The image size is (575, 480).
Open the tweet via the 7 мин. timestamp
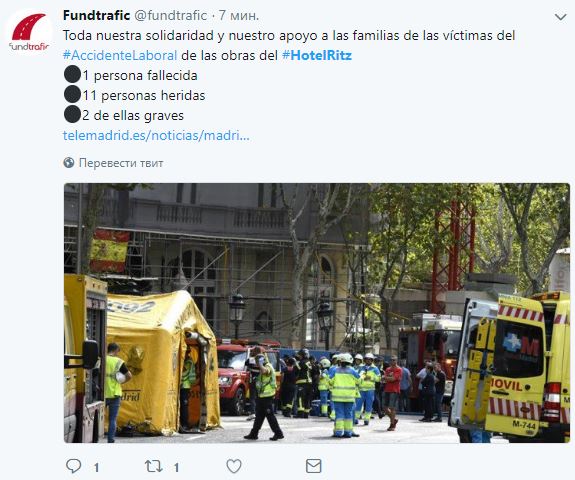tap(239, 15)
